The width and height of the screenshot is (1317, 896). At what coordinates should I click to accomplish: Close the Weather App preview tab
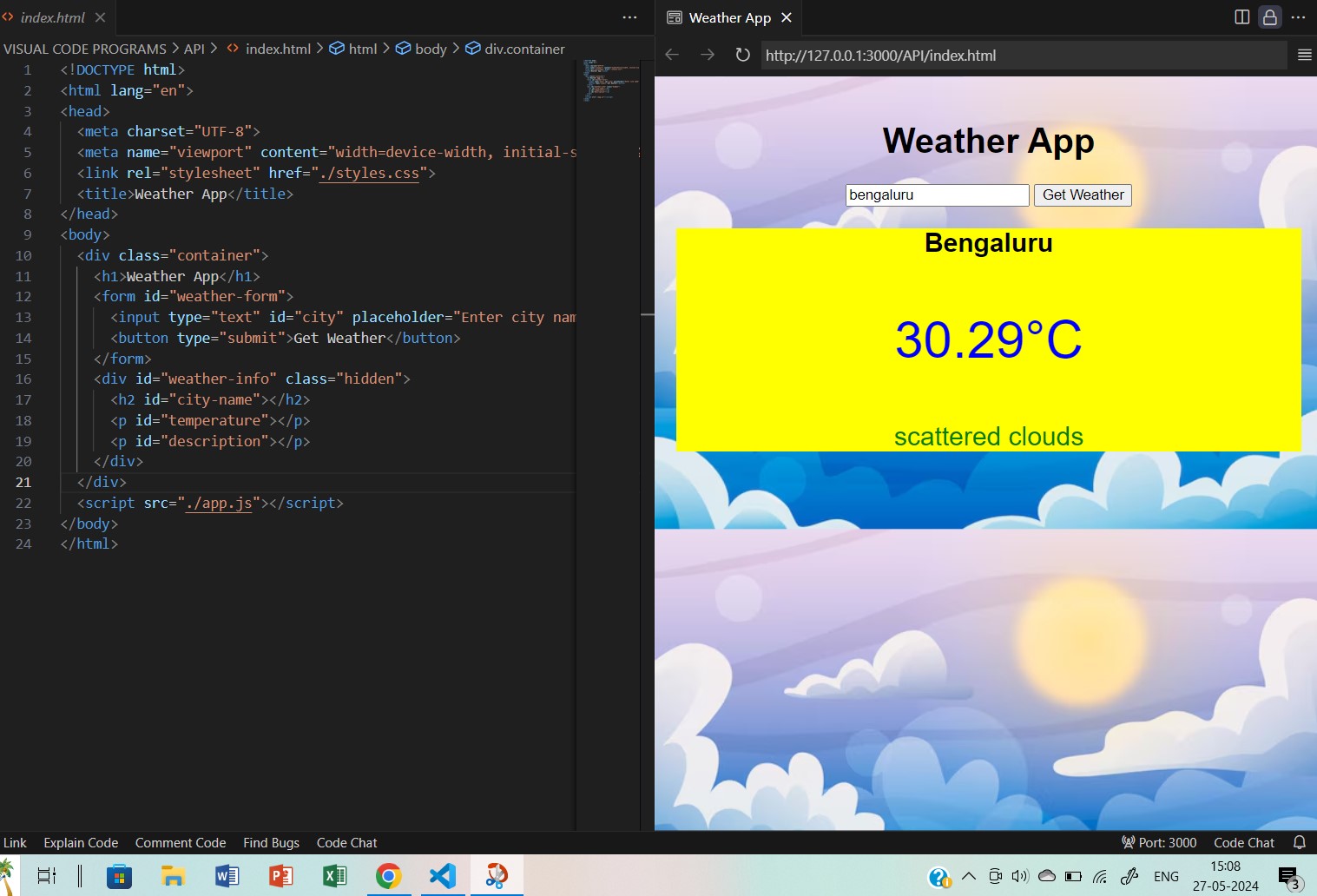pos(787,17)
